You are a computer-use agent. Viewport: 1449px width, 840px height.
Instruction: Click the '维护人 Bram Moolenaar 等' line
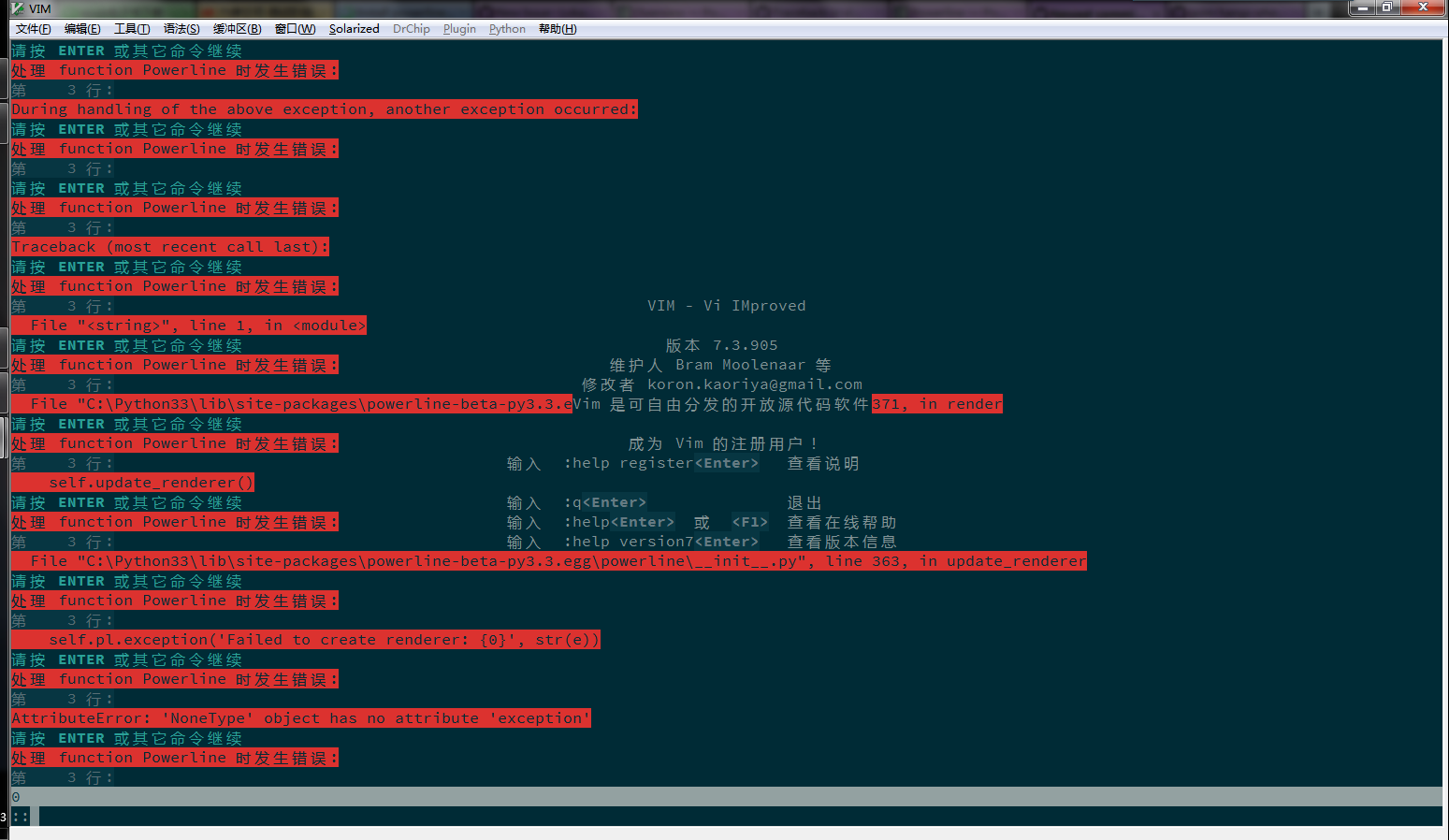720,365
